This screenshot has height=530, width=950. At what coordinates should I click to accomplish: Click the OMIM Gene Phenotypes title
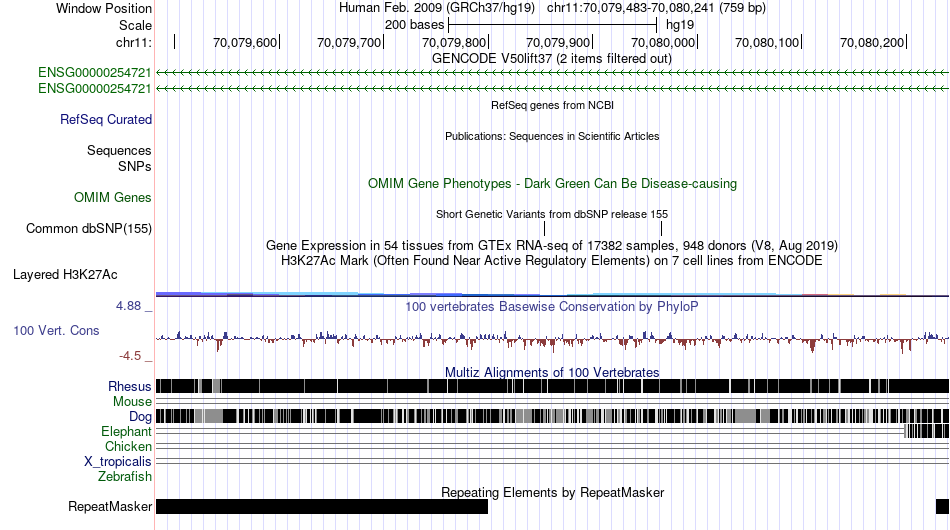pyautogui.click(x=552, y=184)
